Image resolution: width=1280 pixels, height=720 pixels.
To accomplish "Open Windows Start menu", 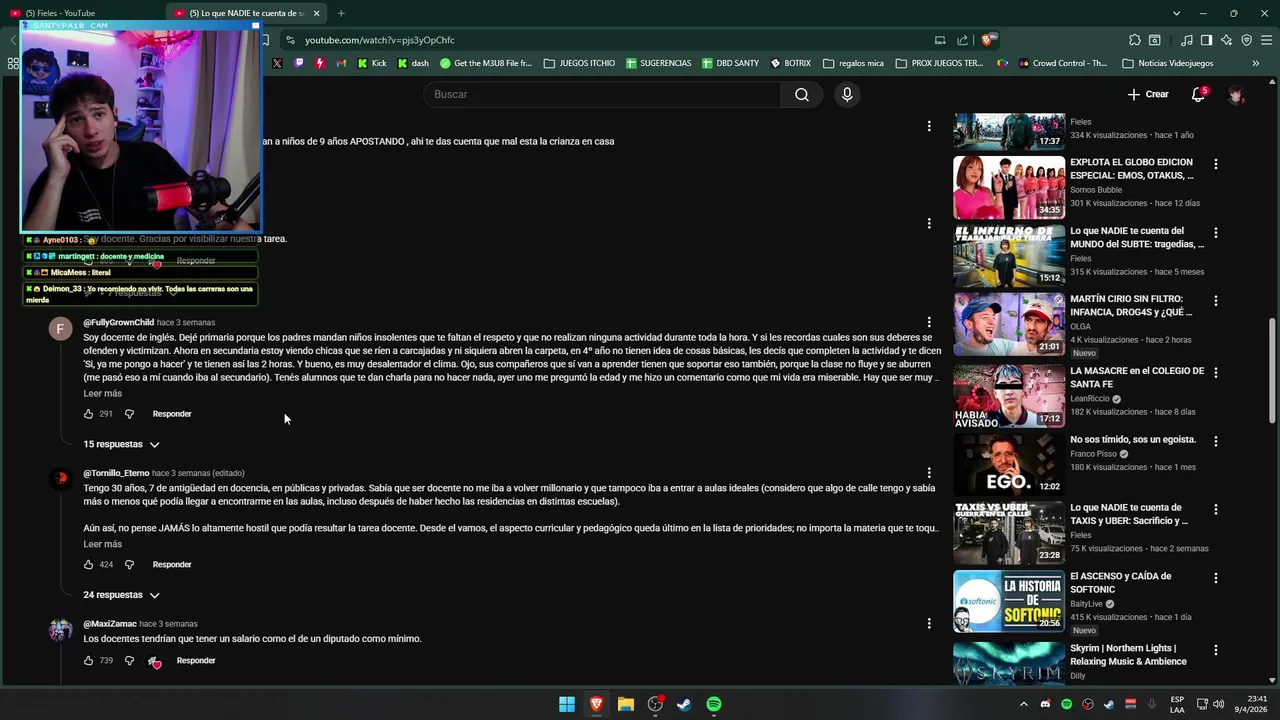I will [x=567, y=704].
